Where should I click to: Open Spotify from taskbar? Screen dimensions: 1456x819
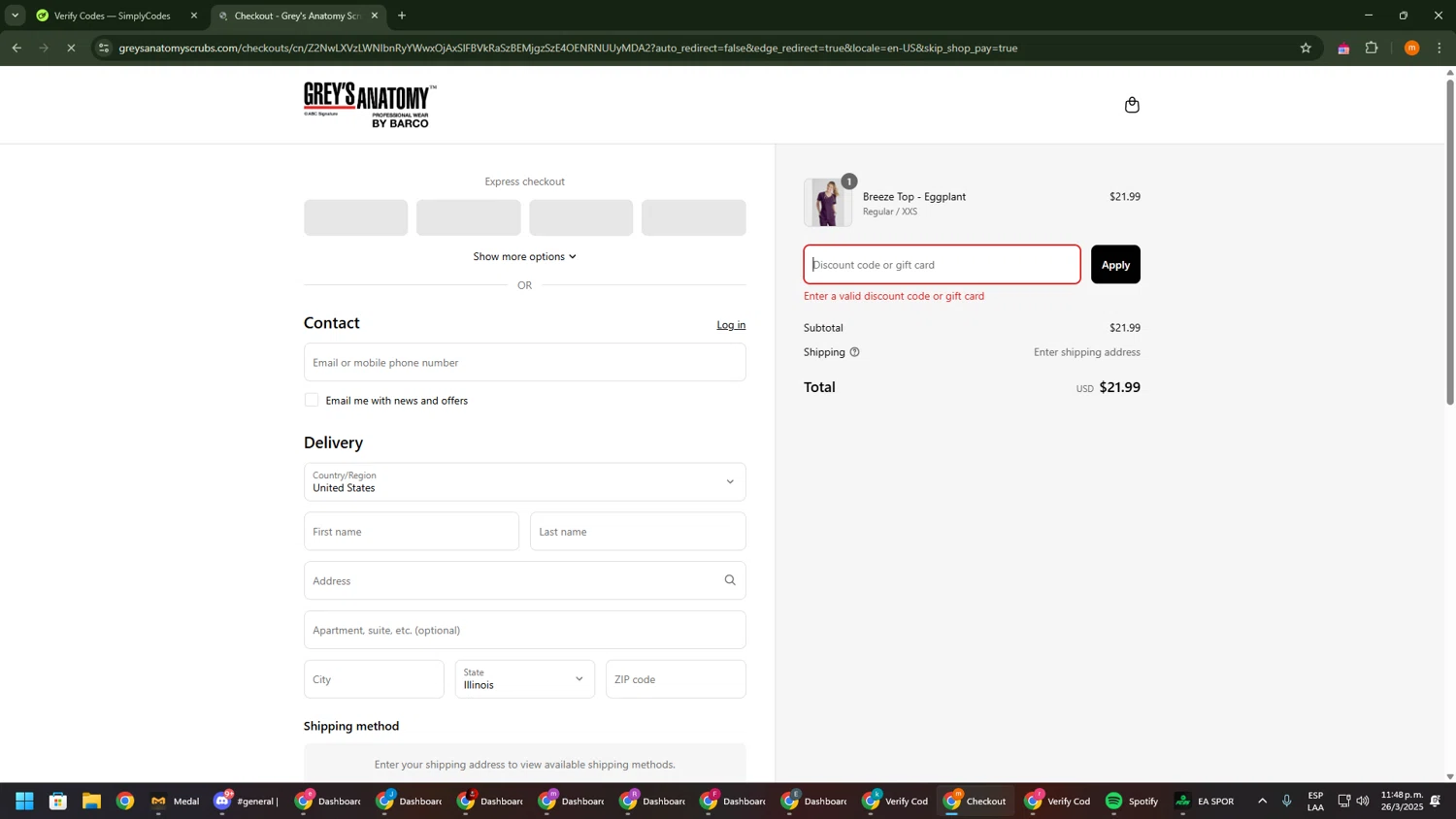coord(1133,802)
